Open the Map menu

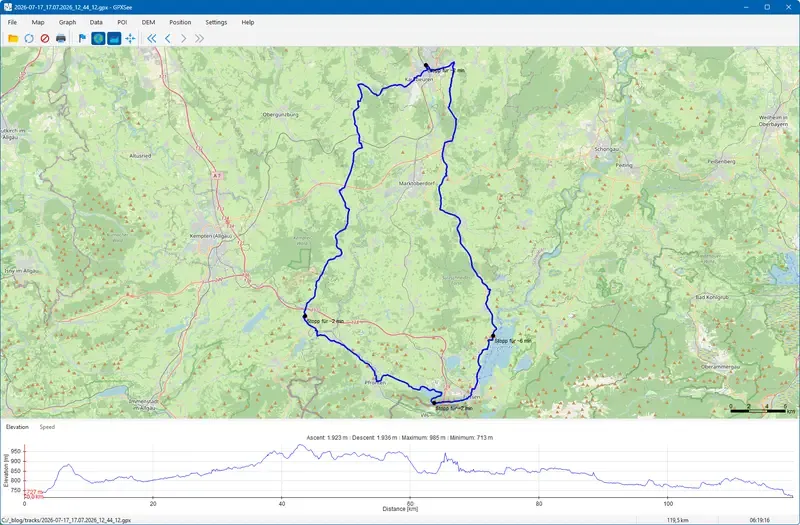coord(38,22)
